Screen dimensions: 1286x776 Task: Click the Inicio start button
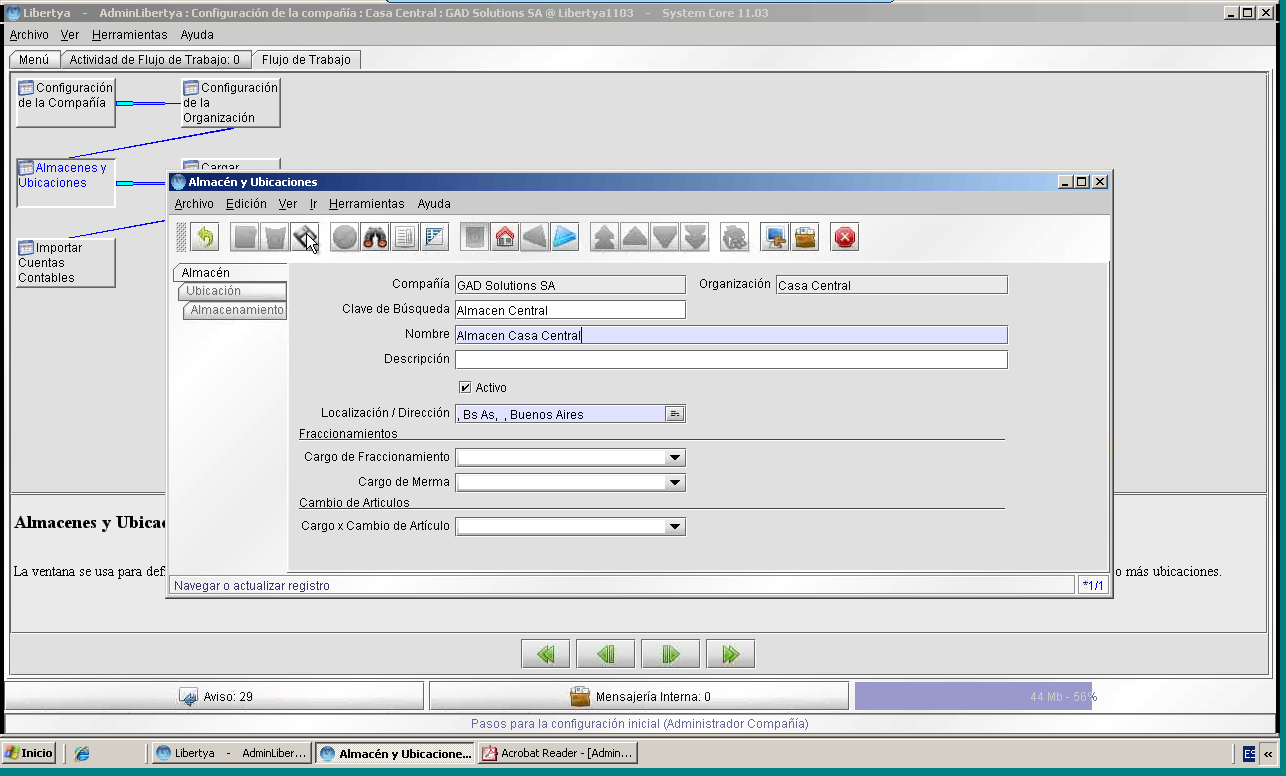coord(29,753)
